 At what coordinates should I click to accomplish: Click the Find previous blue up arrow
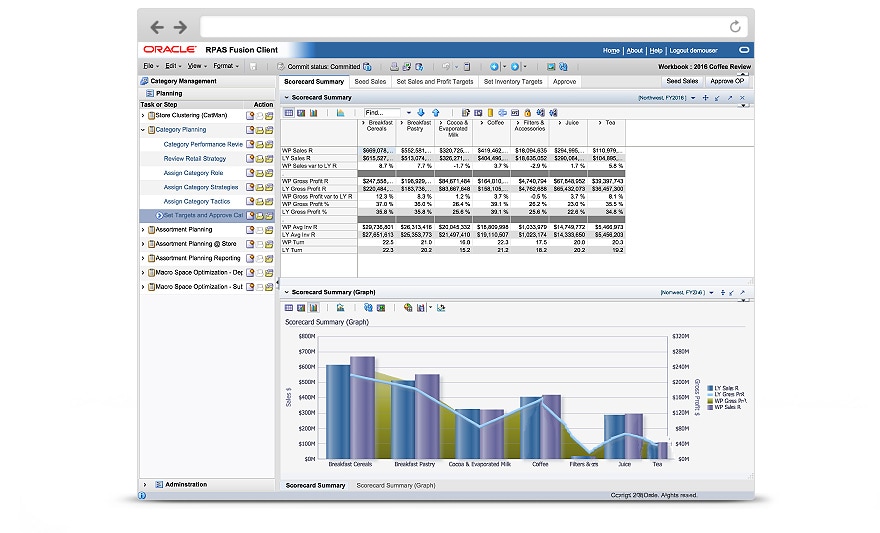(436, 113)
